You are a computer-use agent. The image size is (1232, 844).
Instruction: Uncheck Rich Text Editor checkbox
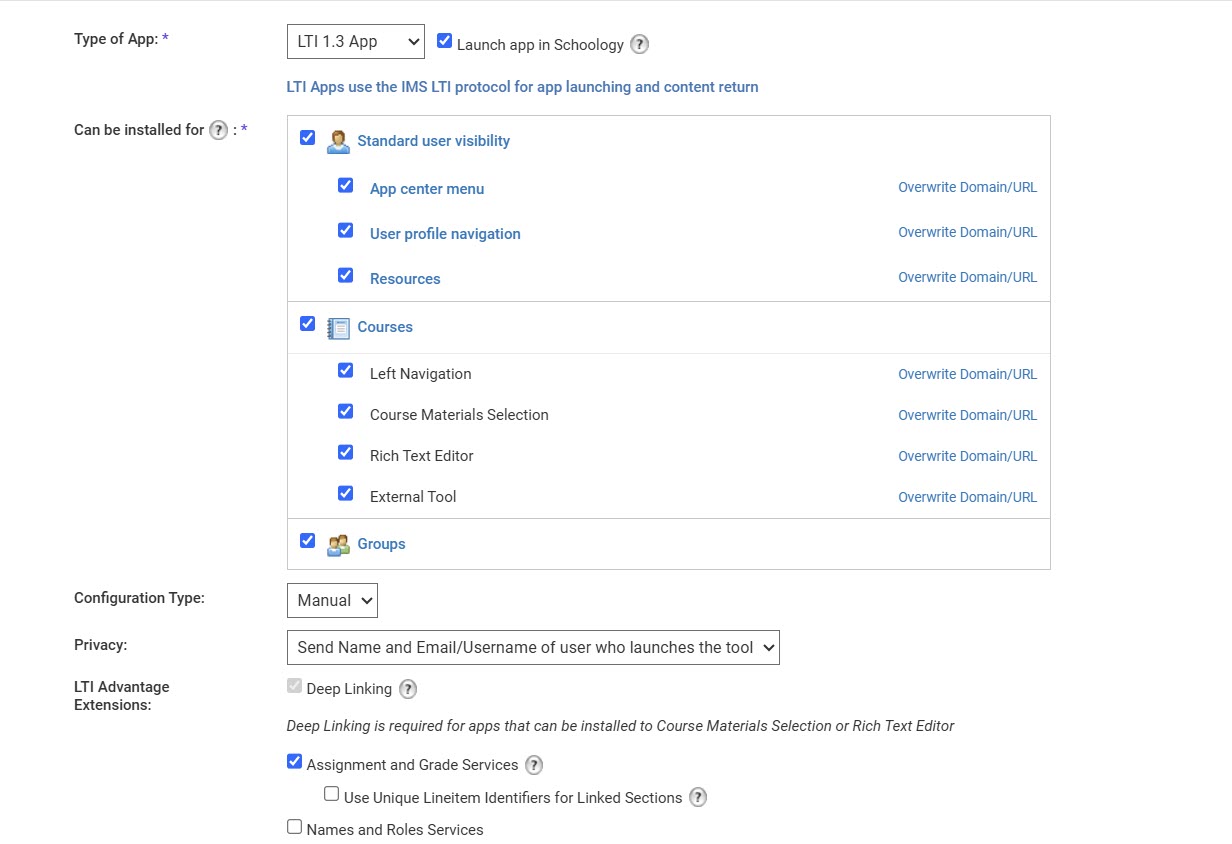click(345, 452)
